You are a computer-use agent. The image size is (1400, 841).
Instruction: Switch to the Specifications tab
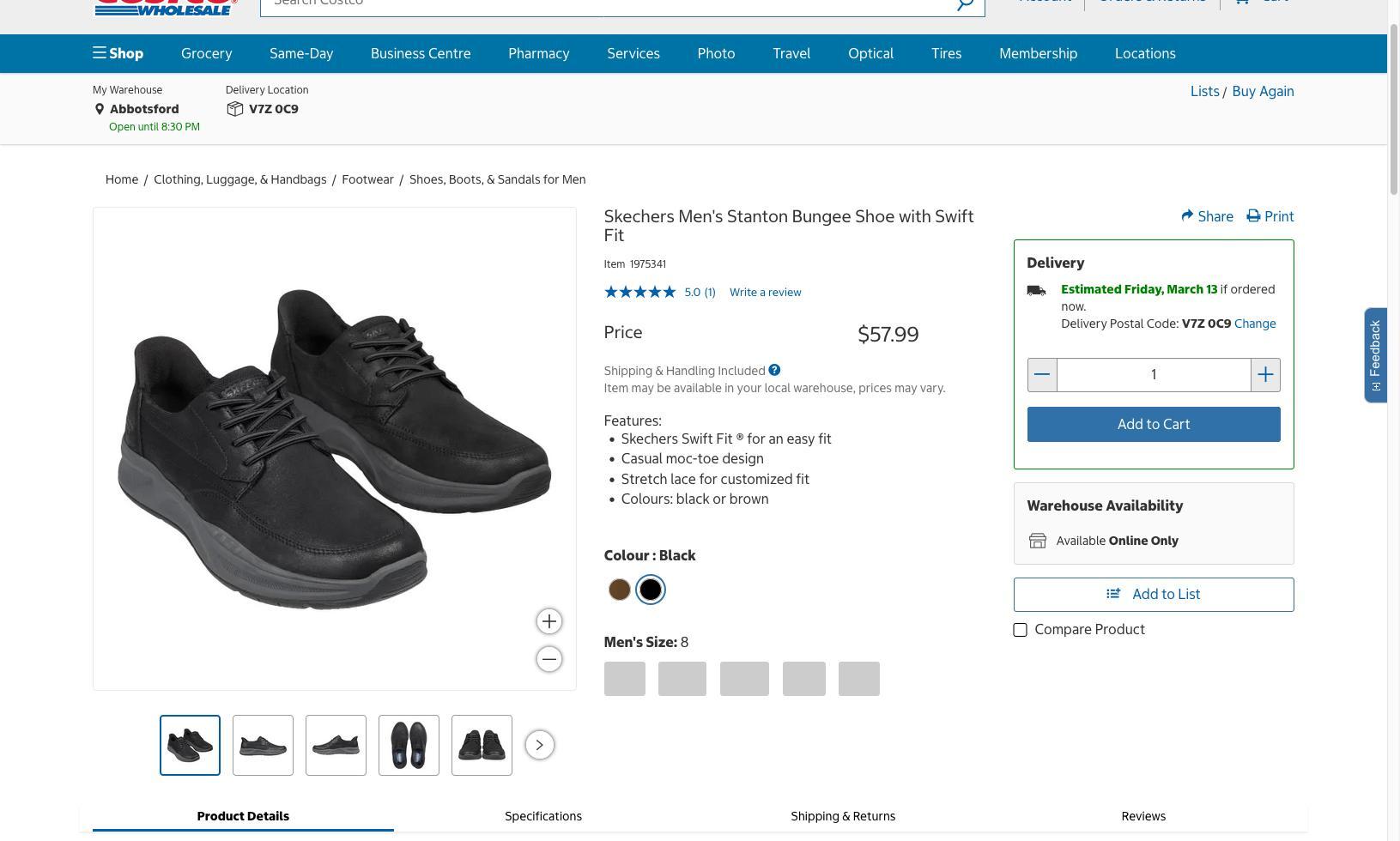click(x=543, y=816)
